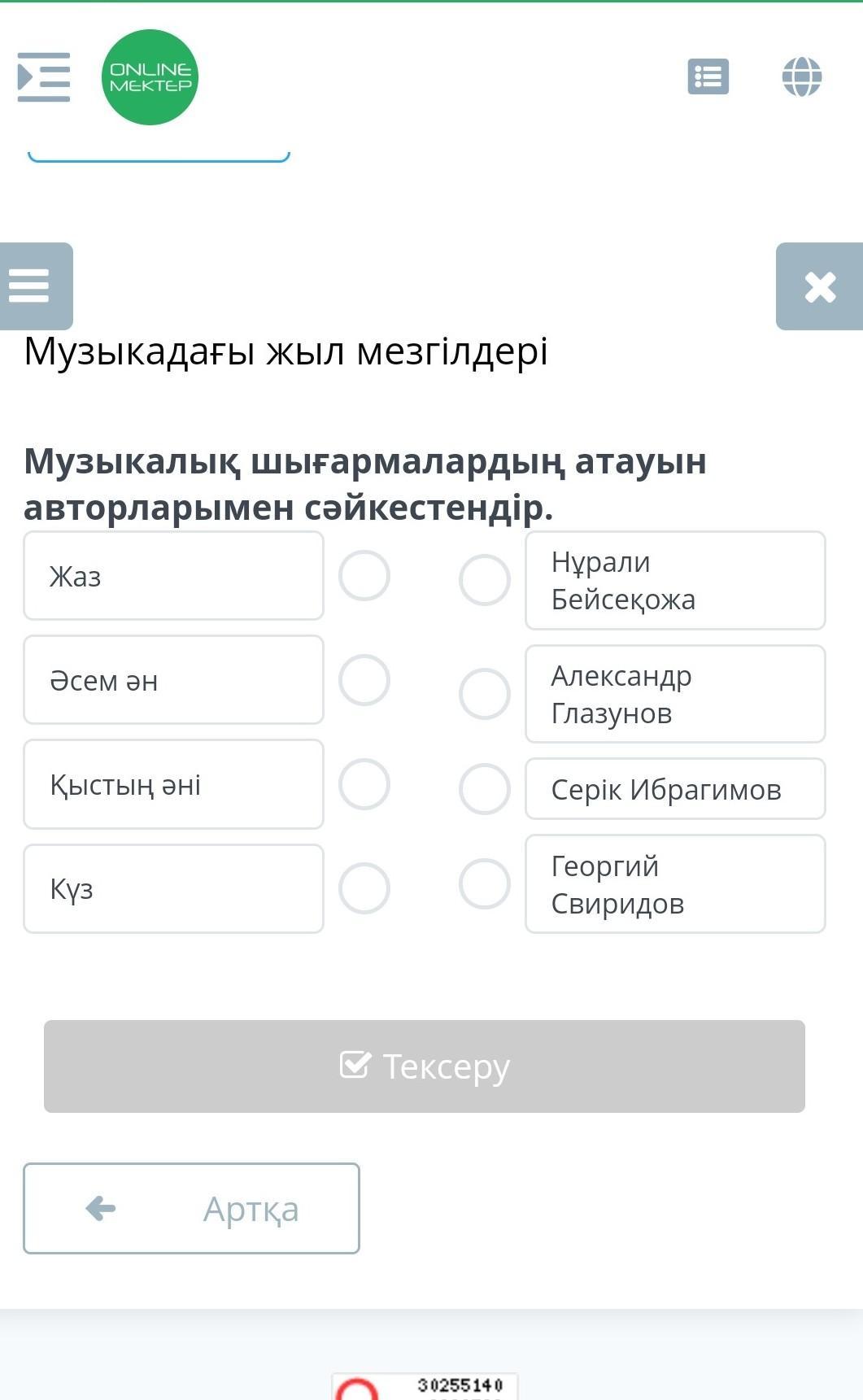Open the sidebar indent menu icon
The height and width of the screenshot is (1400, 863).
click(x=44, y=77)
